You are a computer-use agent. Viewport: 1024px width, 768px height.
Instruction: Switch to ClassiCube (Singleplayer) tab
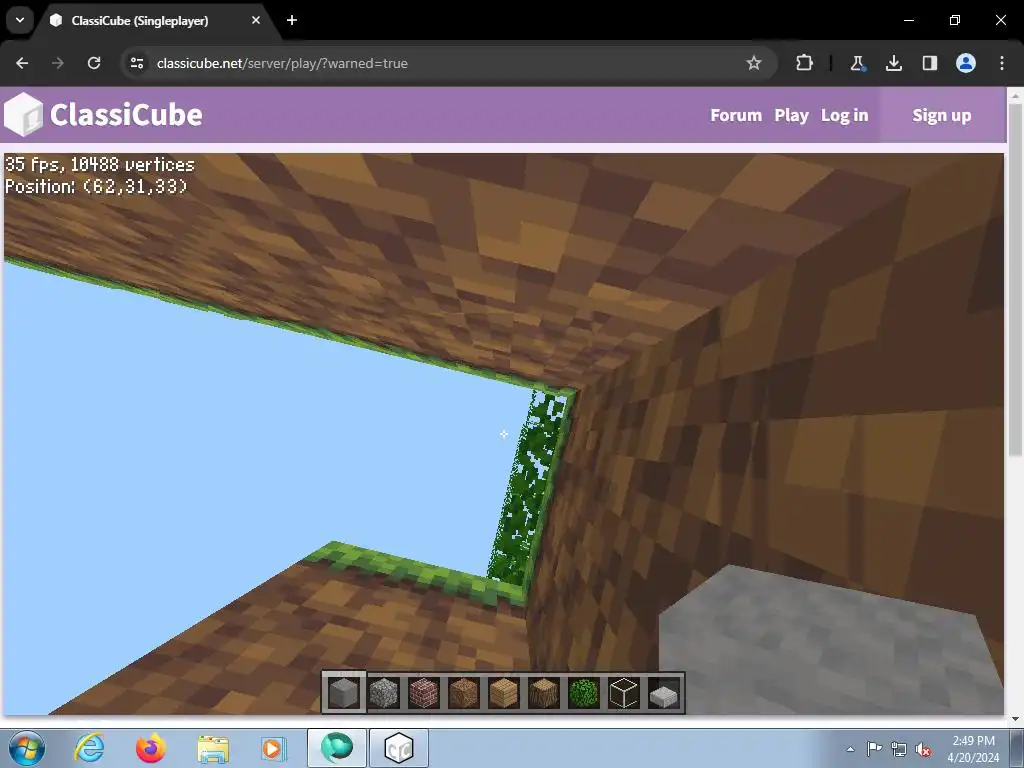coord(139,20)
